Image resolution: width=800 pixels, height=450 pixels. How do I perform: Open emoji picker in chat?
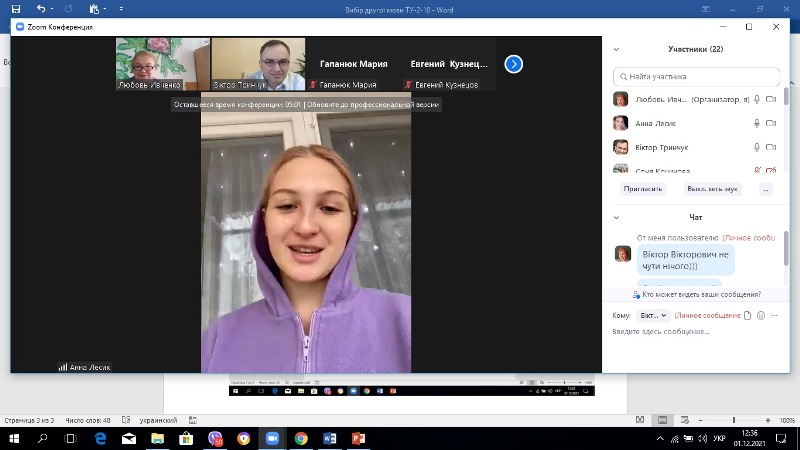pyautogui.click(x=761, y=315)
